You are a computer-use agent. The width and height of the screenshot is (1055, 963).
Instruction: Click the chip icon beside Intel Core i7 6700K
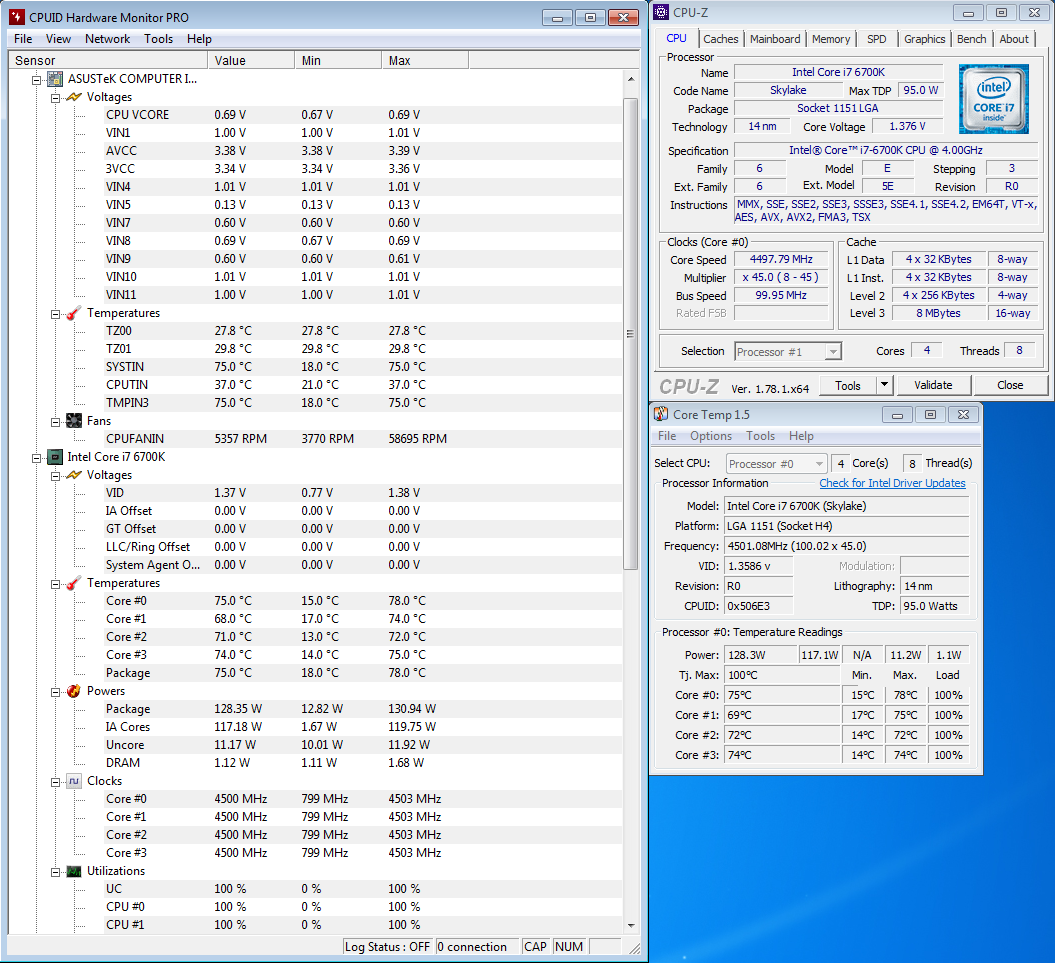tap(55, 457)
